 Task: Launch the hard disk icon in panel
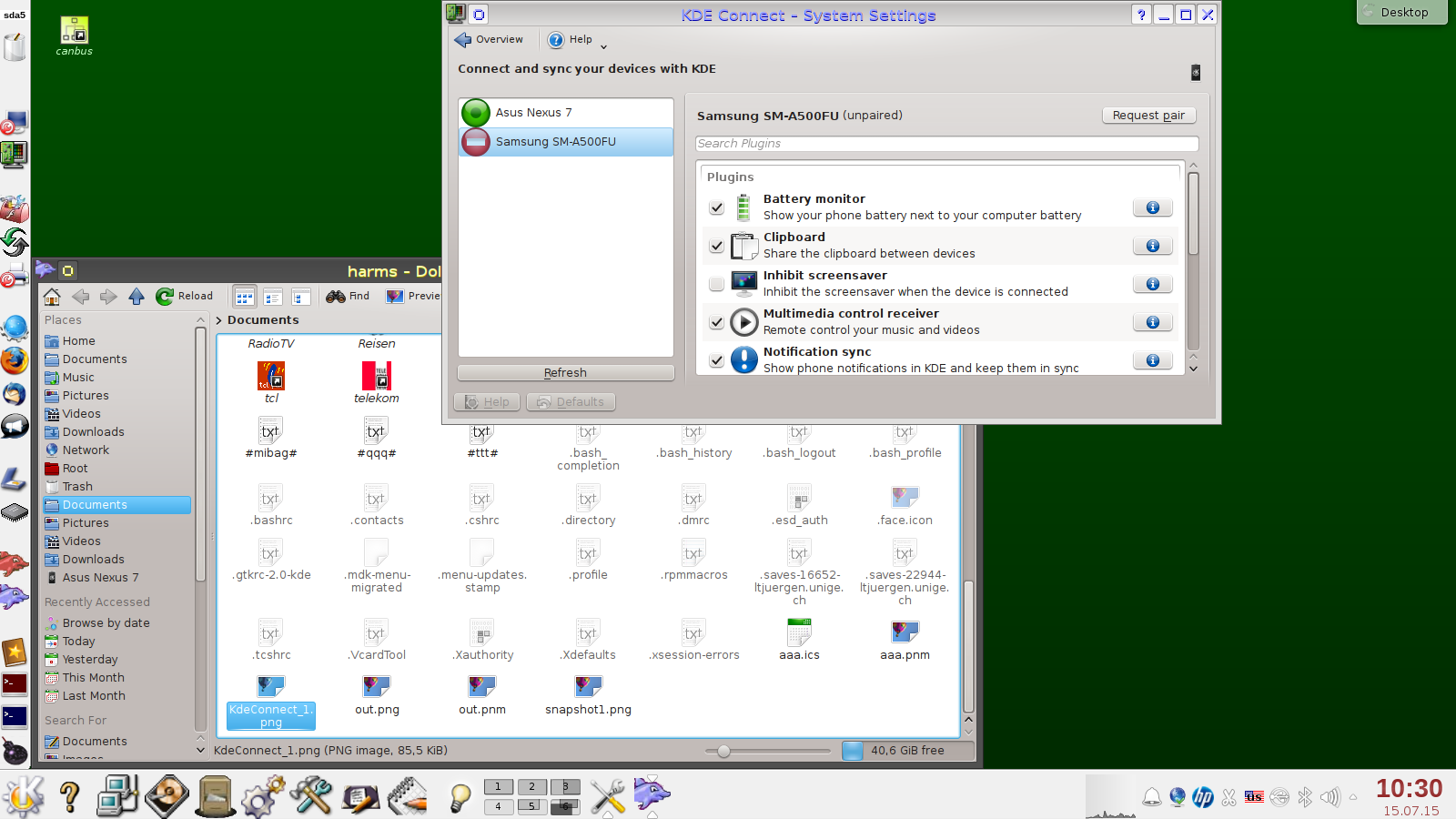pos(167,796)
